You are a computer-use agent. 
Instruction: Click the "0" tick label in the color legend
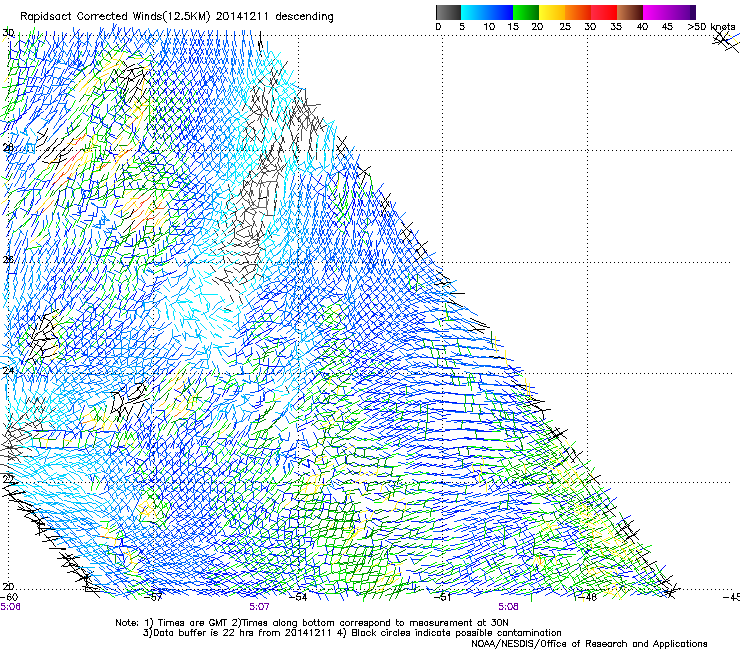tap(438, 26)
